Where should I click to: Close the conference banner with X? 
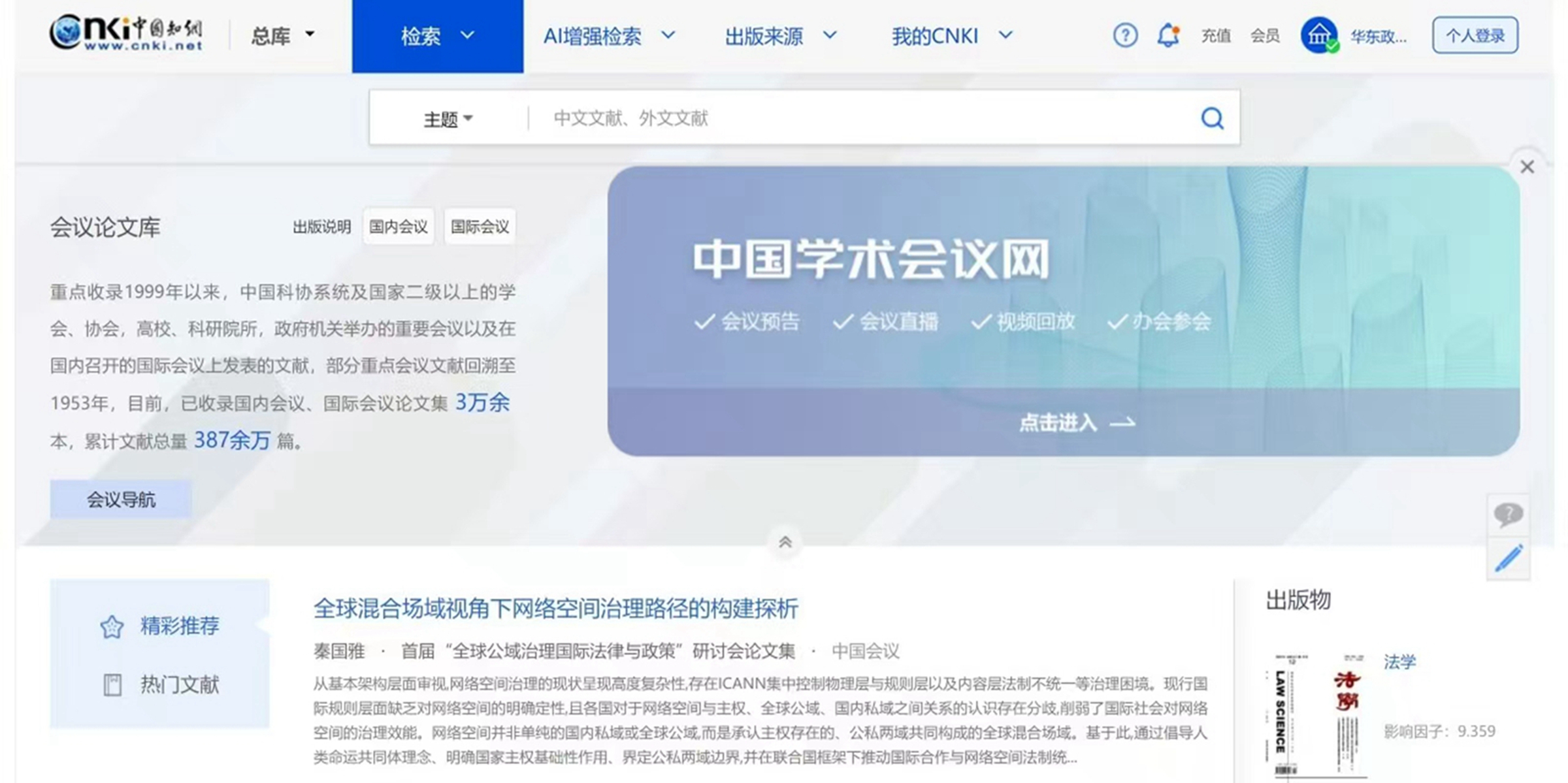(x=1527, y=167)
